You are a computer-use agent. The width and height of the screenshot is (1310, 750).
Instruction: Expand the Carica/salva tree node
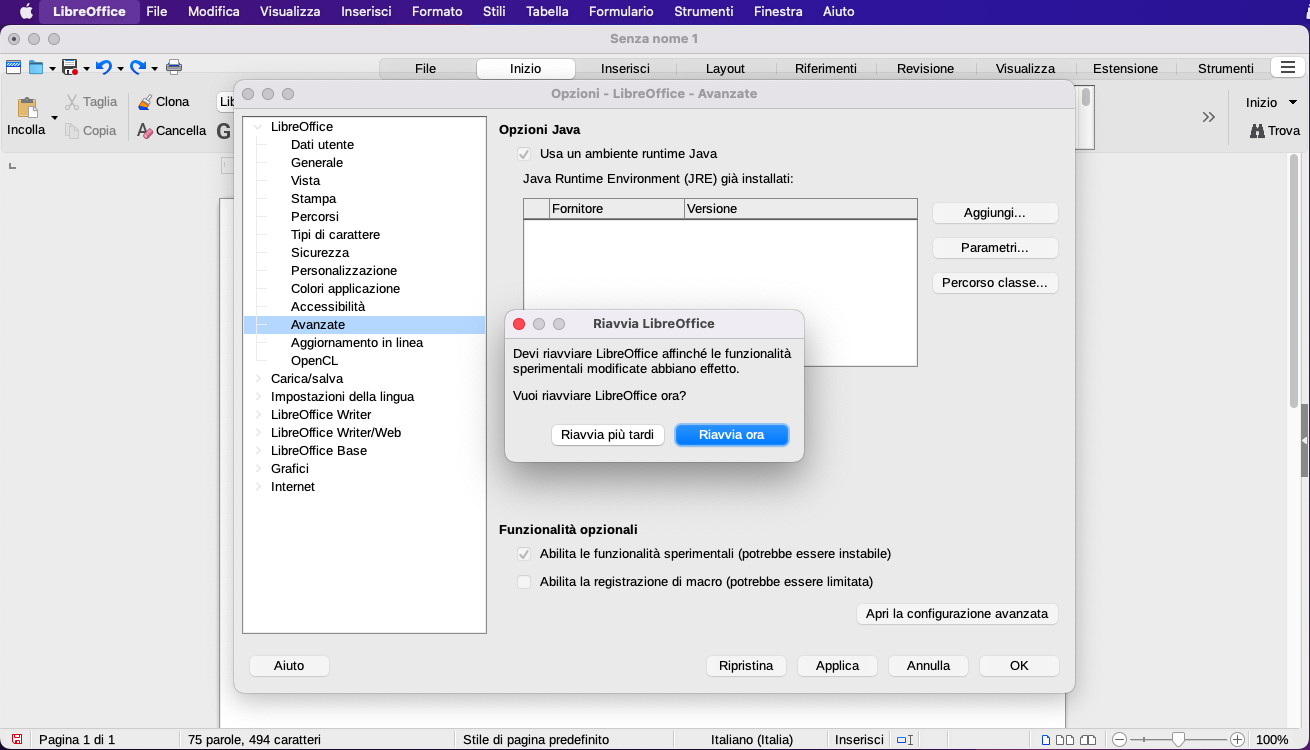pos(258,379)
